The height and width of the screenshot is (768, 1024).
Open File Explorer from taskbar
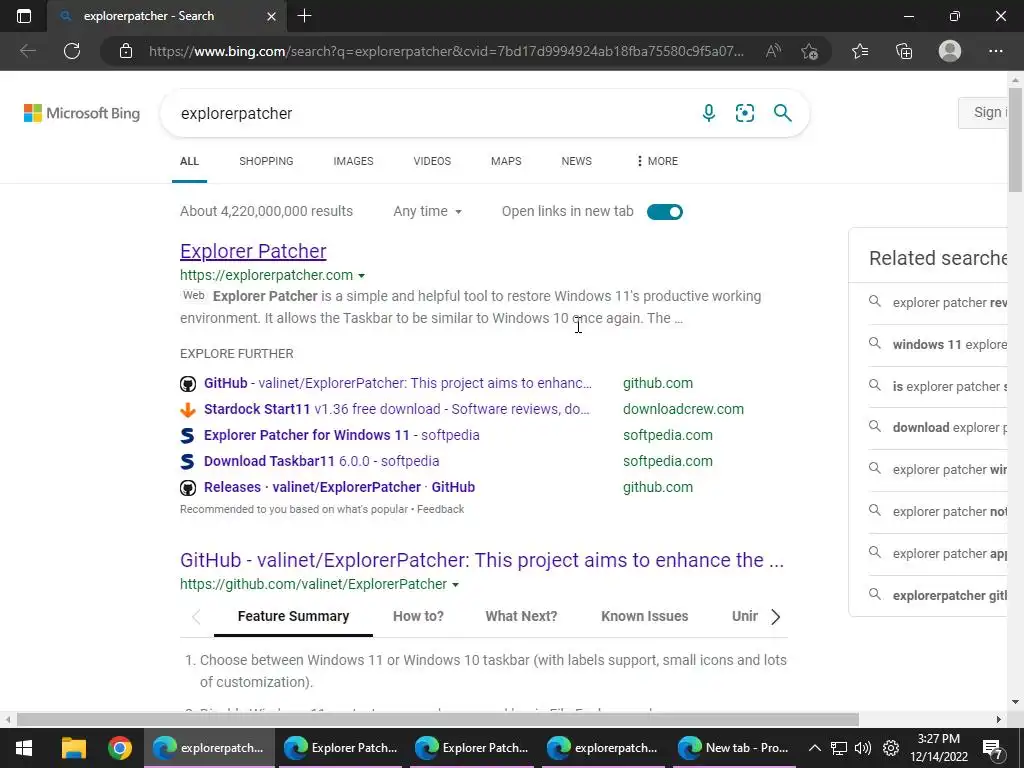click(x=74, y=748)
